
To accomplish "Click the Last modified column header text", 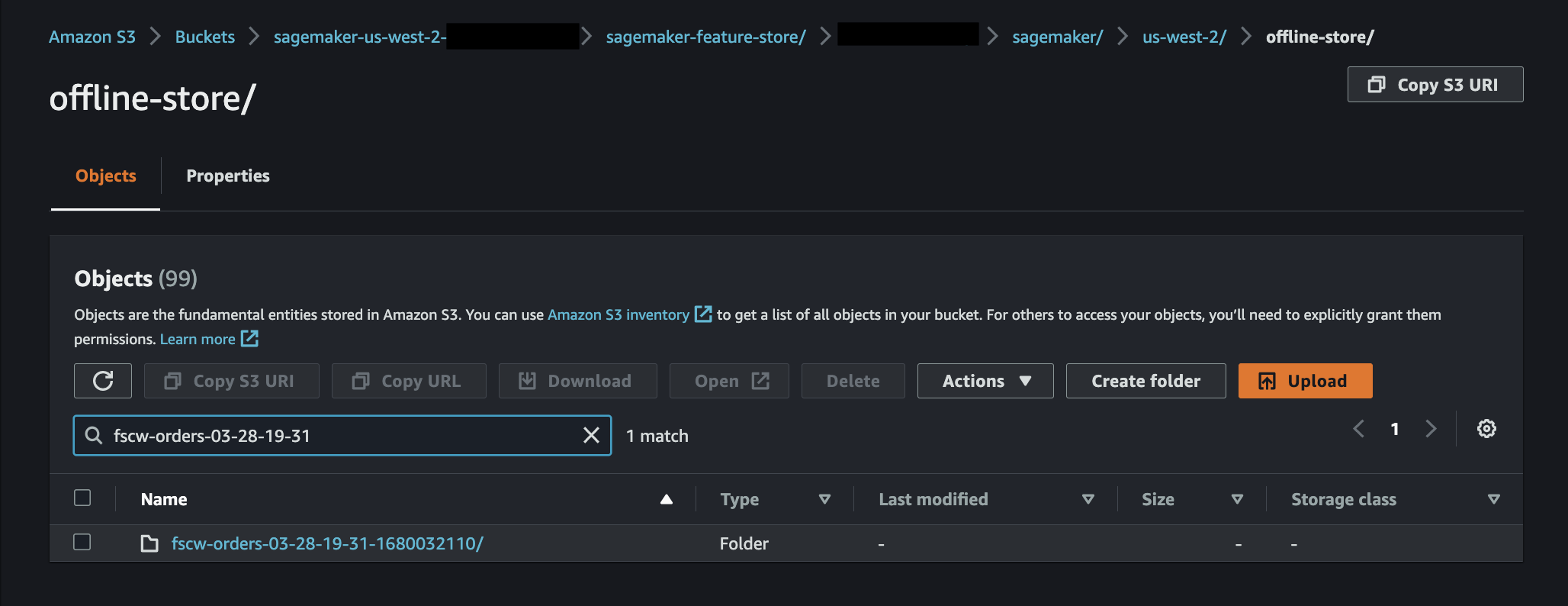I will click(x=933, y=499).
